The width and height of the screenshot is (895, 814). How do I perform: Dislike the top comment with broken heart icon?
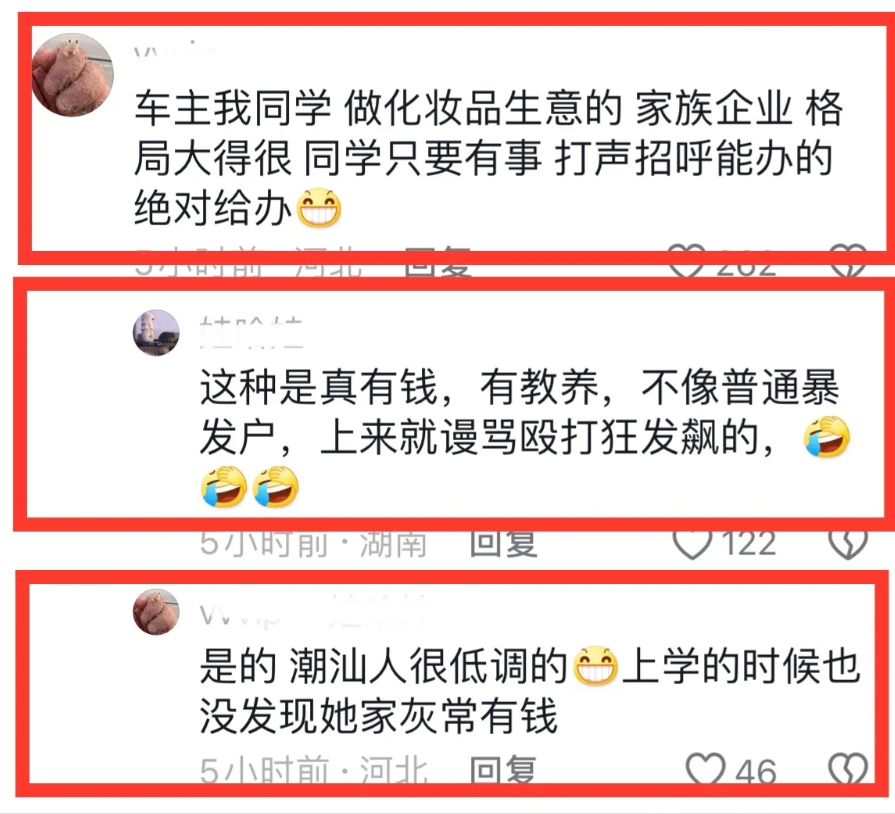point(848,261)
